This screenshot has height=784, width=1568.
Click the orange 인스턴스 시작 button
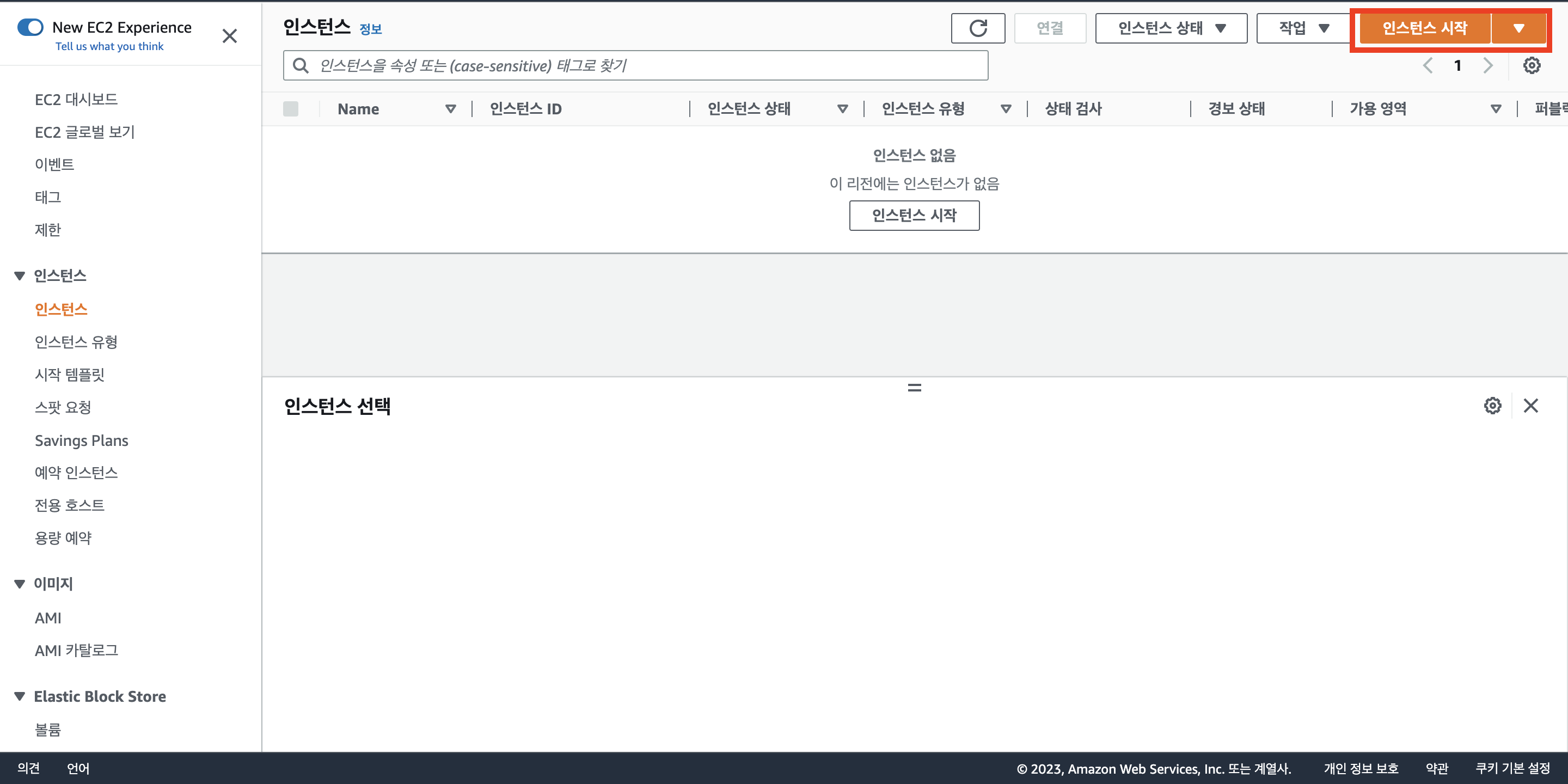coord(1424,28)
